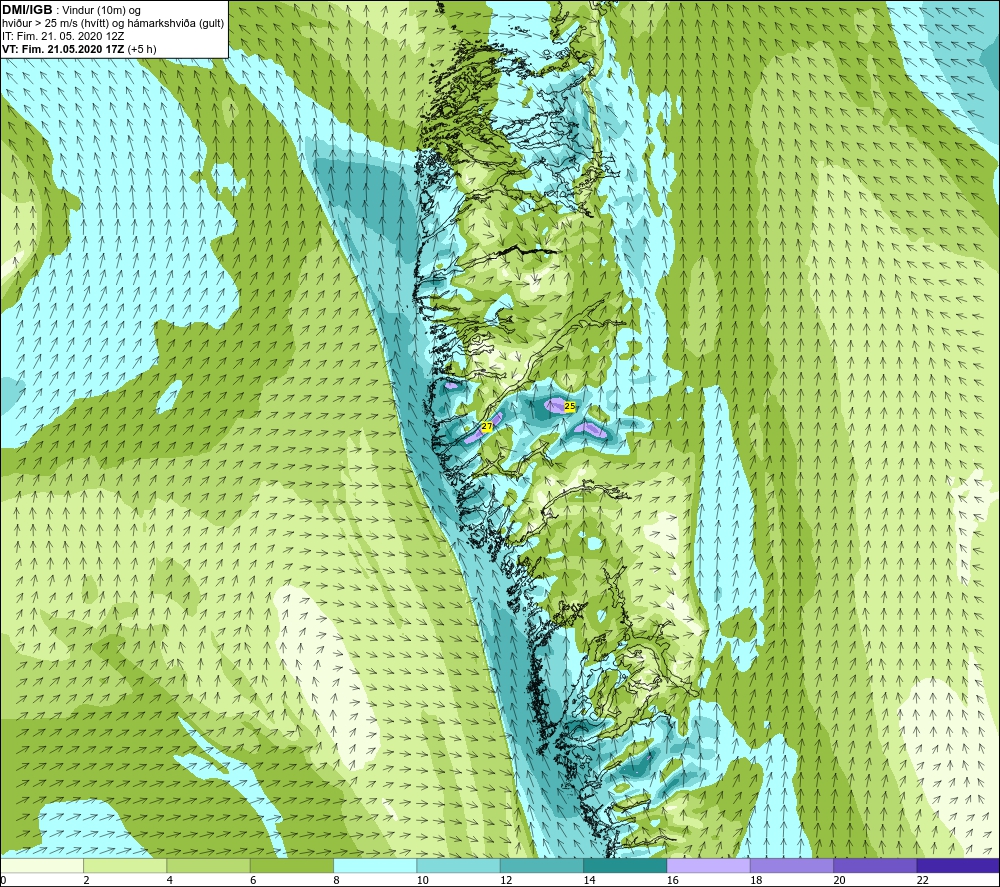The width and height of the screenshot is (1000, 887).
Task: Click legend scale label '0'
Action: tap(3, 880)
